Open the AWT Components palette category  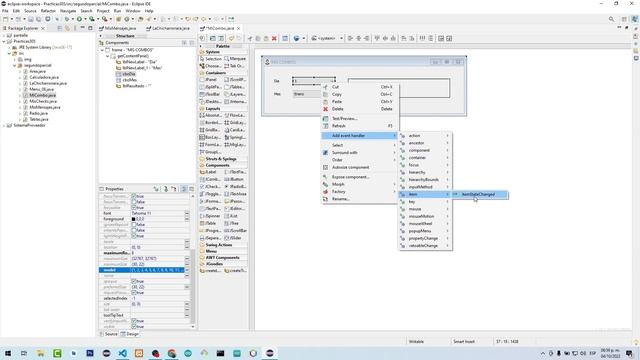click(x=223, y=258)
